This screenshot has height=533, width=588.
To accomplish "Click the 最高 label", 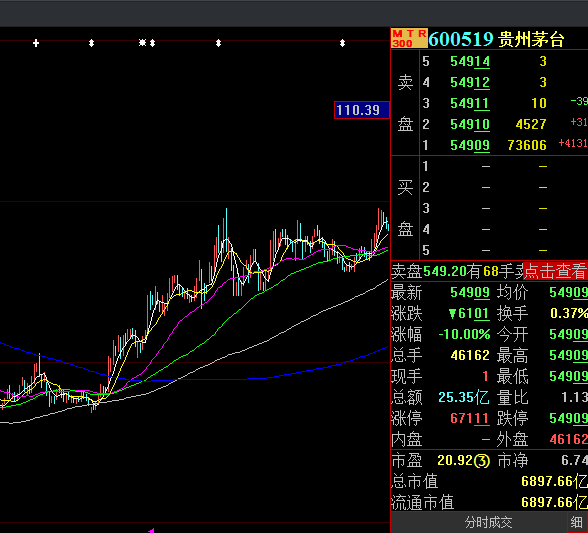I will tap(512, 355).
